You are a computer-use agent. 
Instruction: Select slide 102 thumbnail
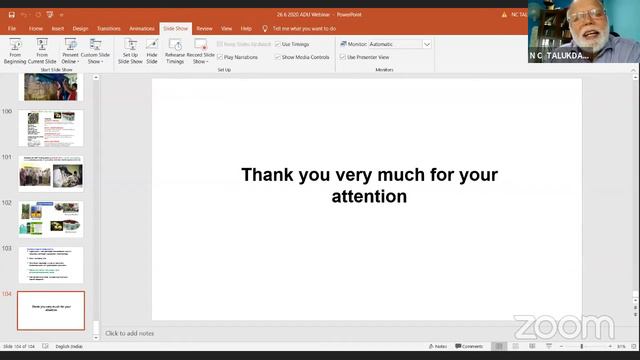point(51,219)
